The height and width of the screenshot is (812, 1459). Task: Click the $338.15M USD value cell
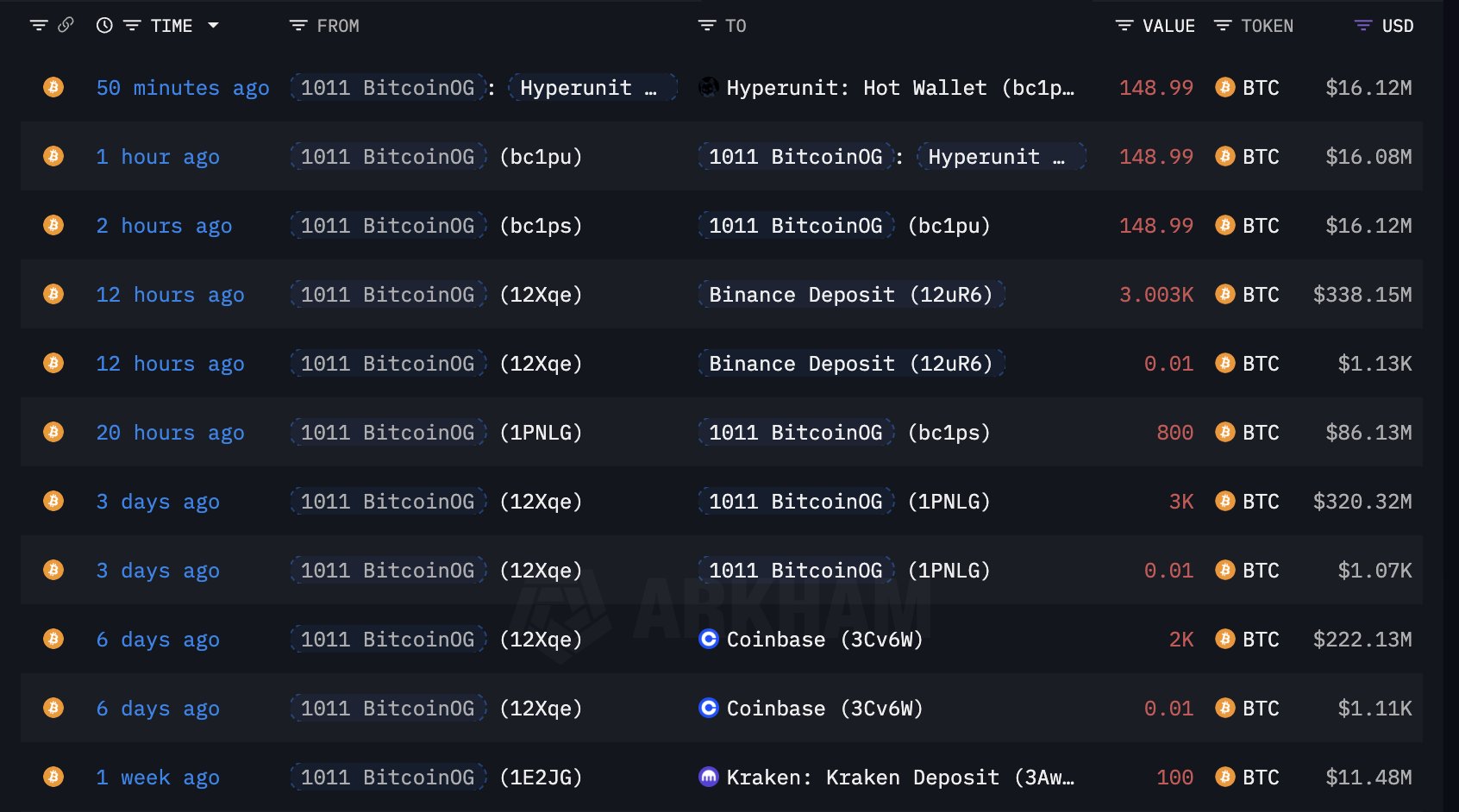(1362, 294)
